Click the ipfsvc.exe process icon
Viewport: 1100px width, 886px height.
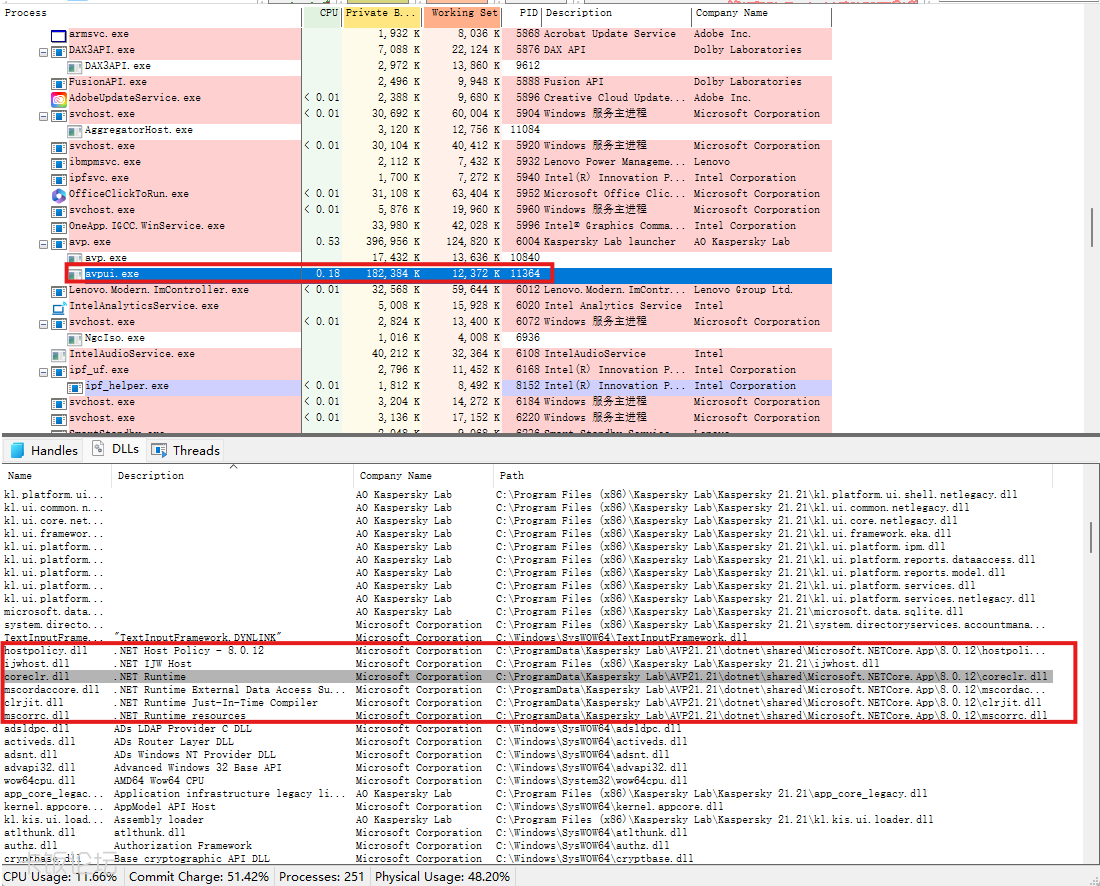coord(59,179)
